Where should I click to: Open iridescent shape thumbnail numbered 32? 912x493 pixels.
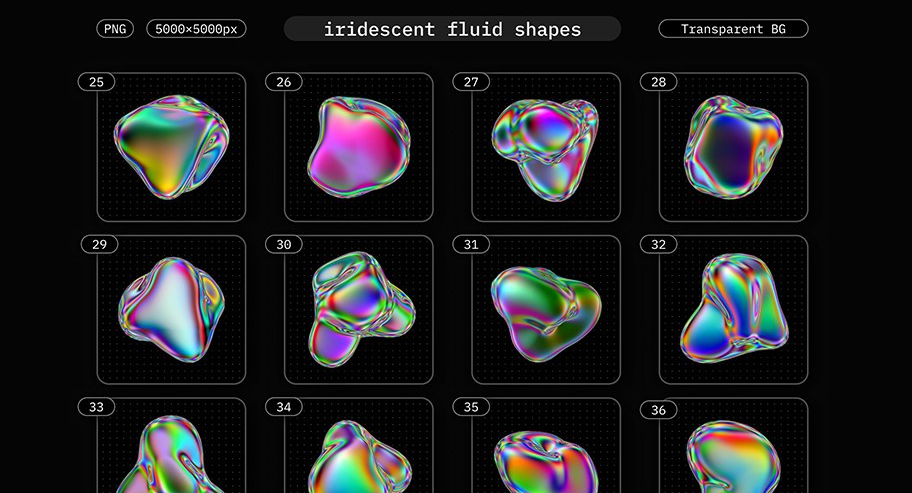point(733,310)
